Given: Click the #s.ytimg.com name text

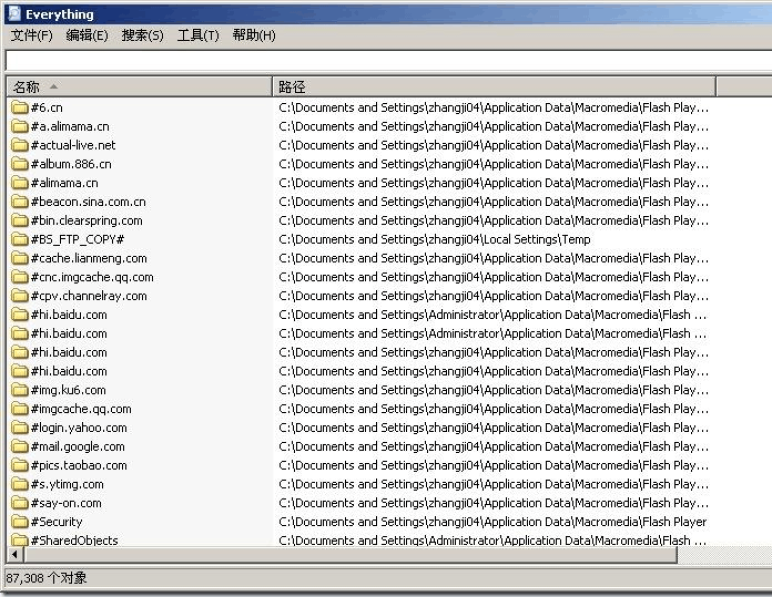Looking at the screenshot, I should (67, 484).
